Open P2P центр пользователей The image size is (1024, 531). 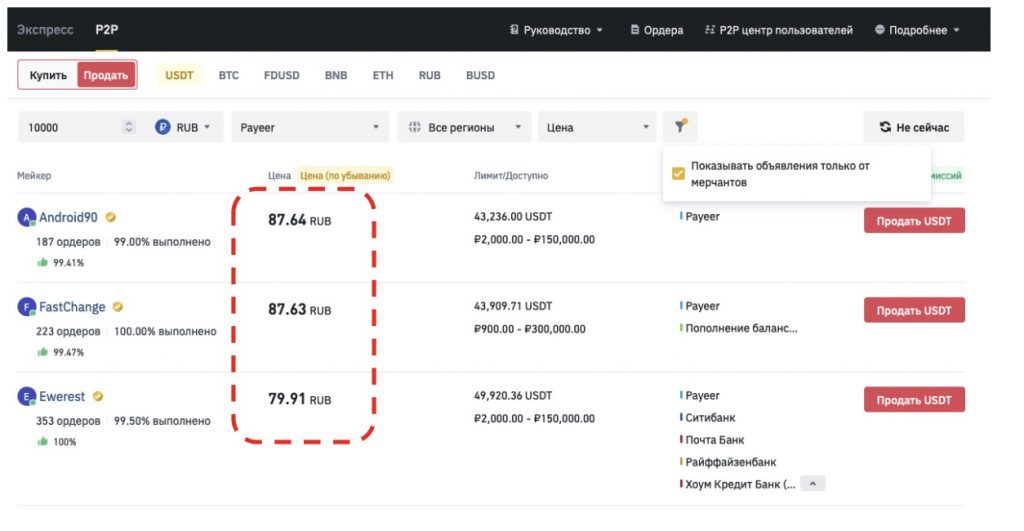point(779,30)
